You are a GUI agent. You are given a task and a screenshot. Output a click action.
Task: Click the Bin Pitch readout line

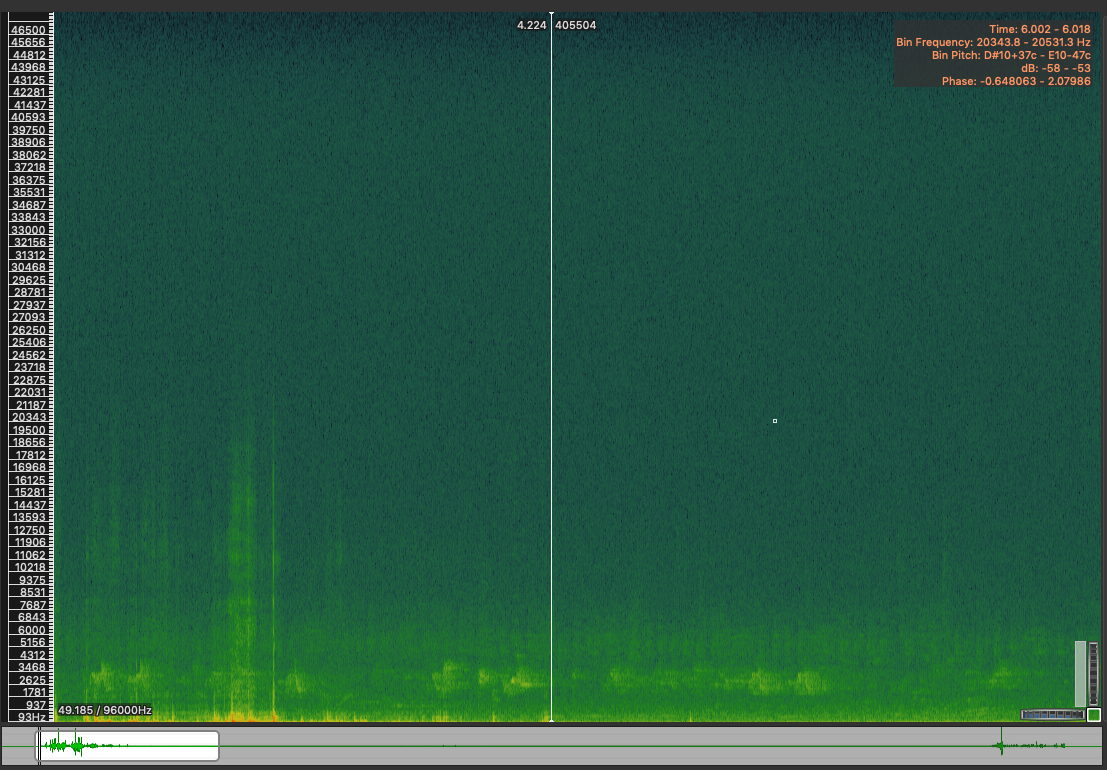(x=1011, y=55)
